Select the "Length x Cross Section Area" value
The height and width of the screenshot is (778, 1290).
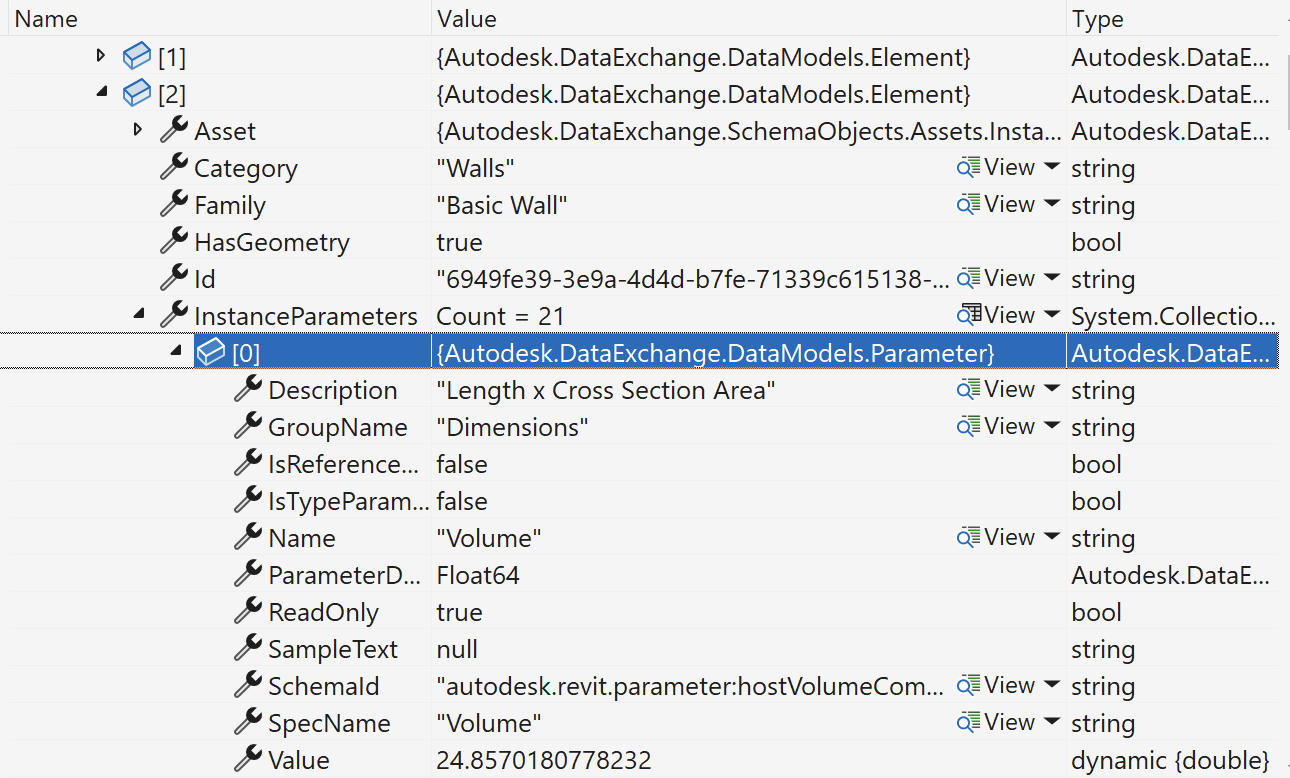tap(606, 390)
